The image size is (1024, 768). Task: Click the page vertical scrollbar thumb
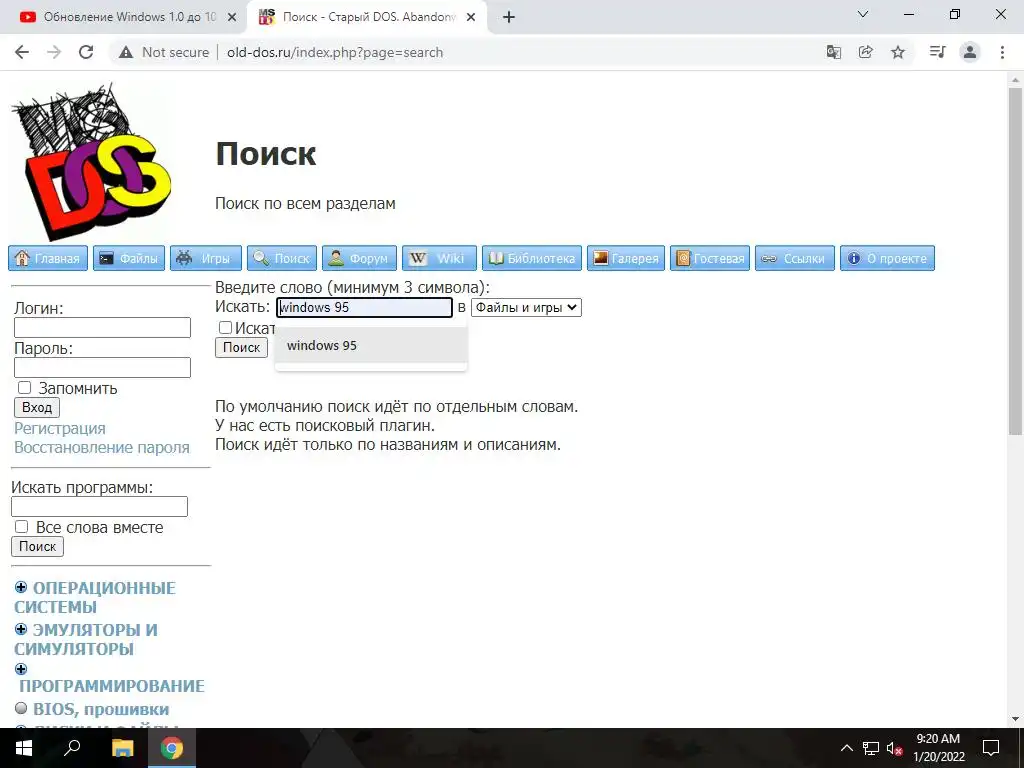pyautogui.click(x=1016, y=261)
